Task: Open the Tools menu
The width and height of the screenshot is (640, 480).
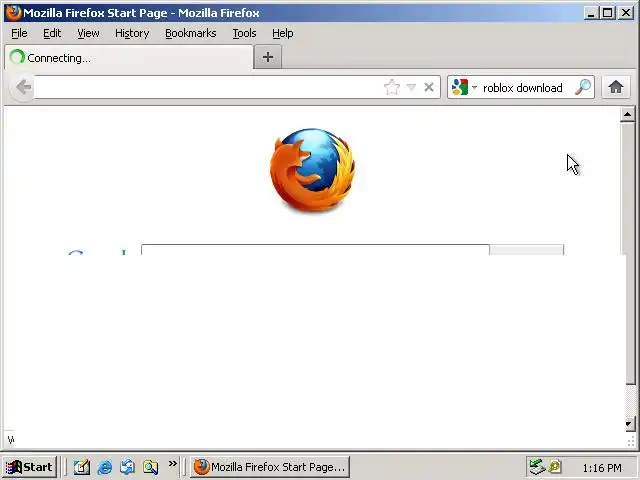Action: click(244, 33)
